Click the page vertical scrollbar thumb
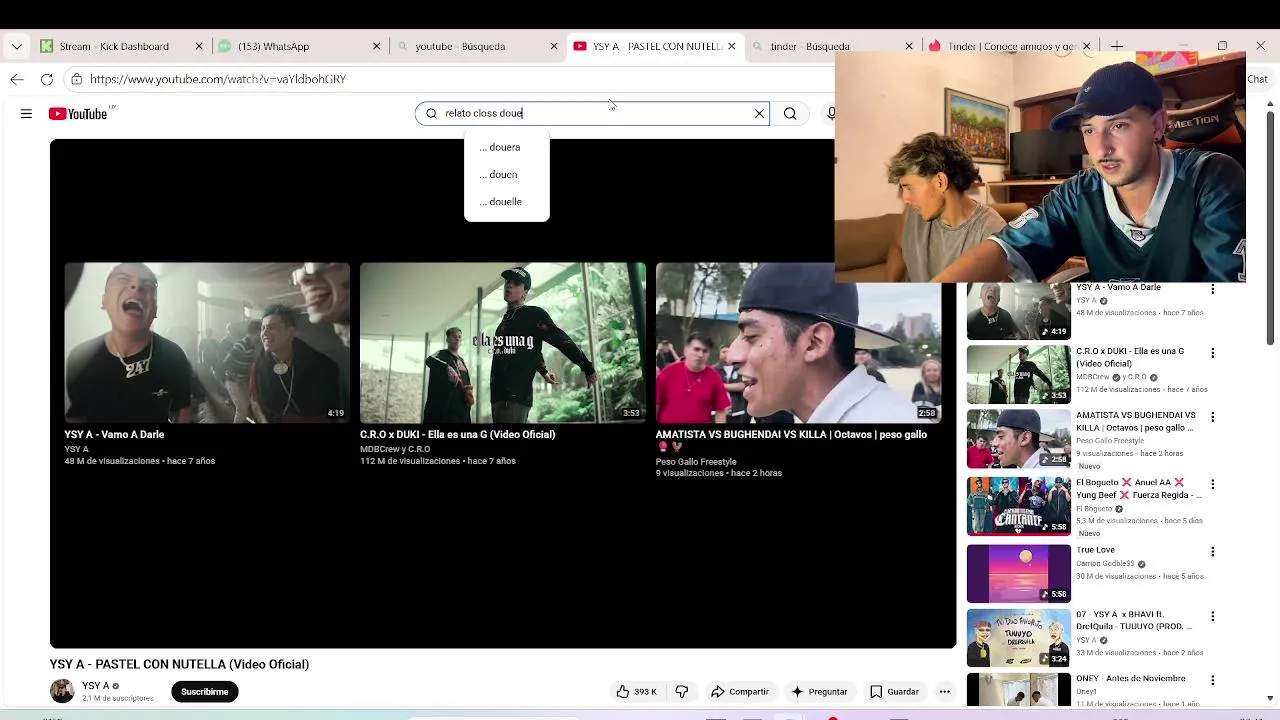This screenshot has height=720, width=1280. [x=1271, y=228]
